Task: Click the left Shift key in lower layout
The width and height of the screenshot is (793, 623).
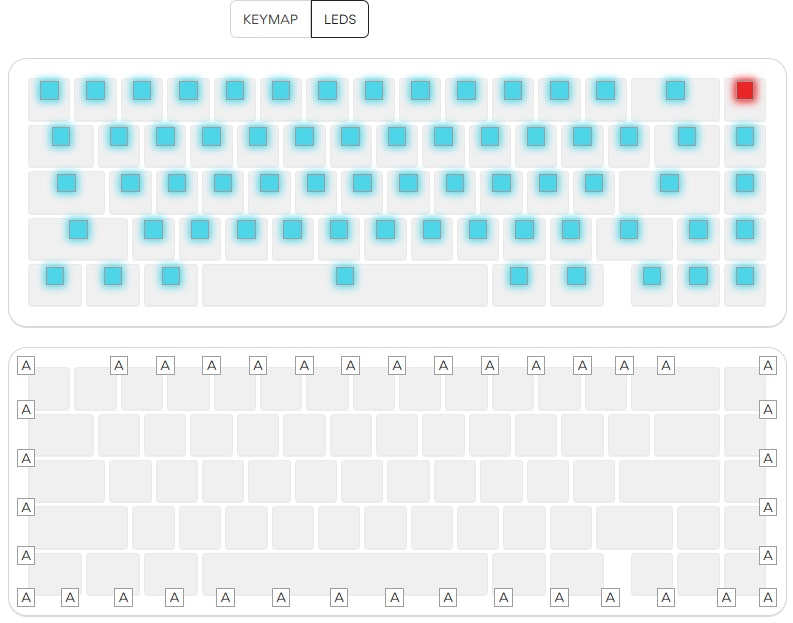Action: [78, 527]
